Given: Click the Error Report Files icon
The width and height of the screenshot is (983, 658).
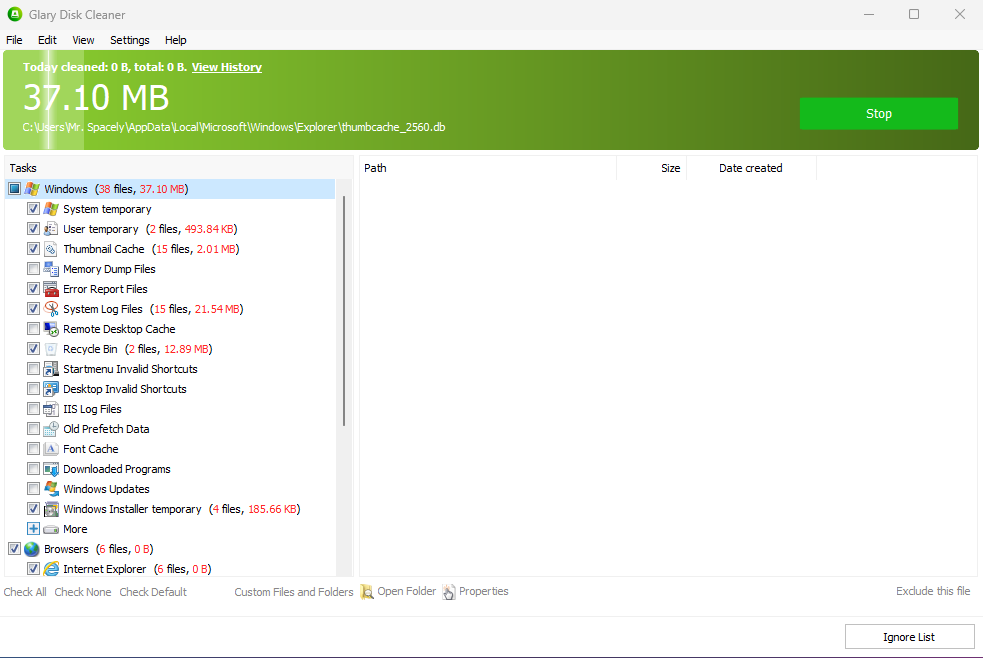Looking at the screenshot, I should [51, 289].
